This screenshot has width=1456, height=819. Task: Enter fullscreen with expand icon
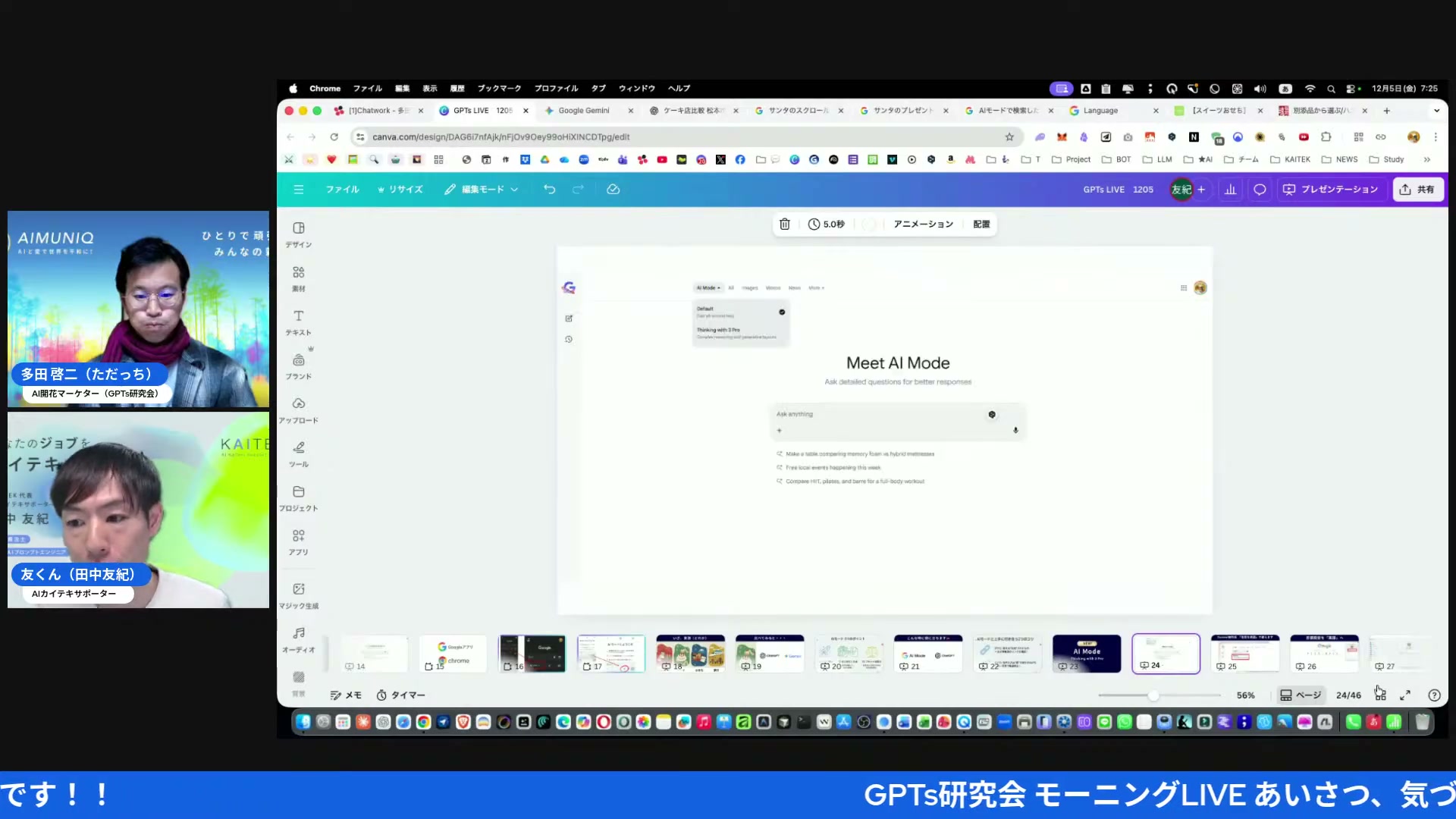[x=1405, y=695]
